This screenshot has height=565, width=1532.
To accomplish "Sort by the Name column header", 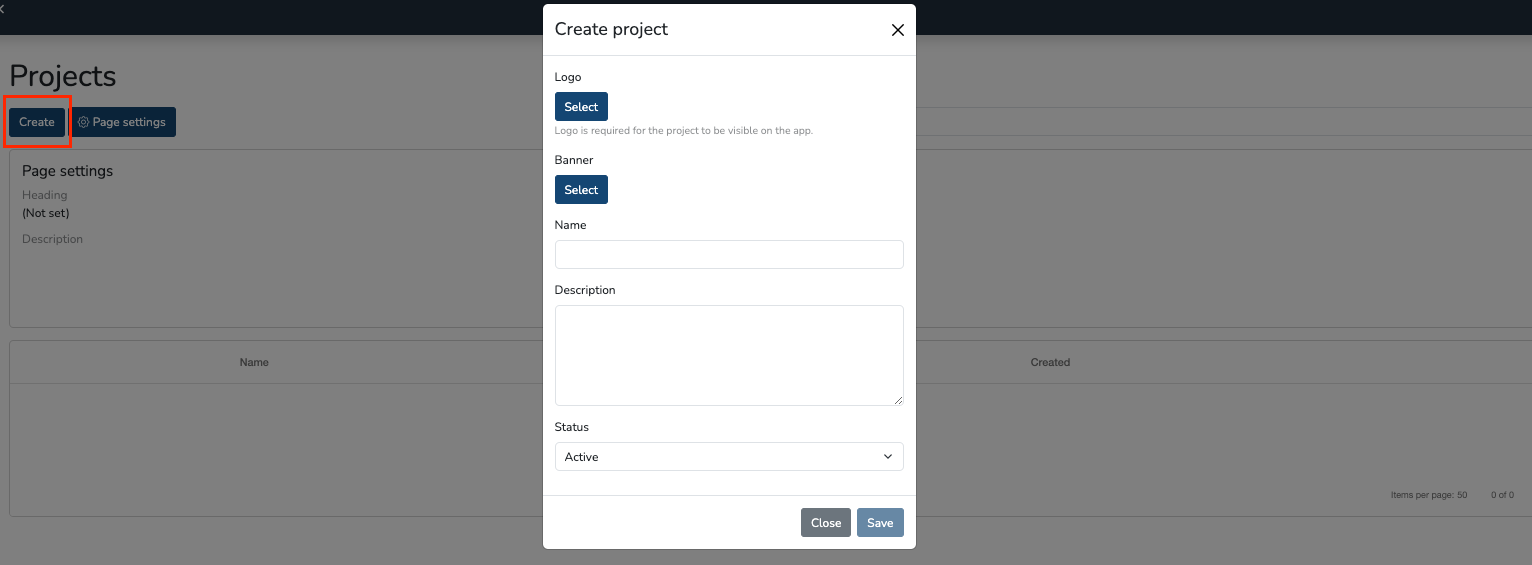I will pyautogui.click(x=254, y=362).
